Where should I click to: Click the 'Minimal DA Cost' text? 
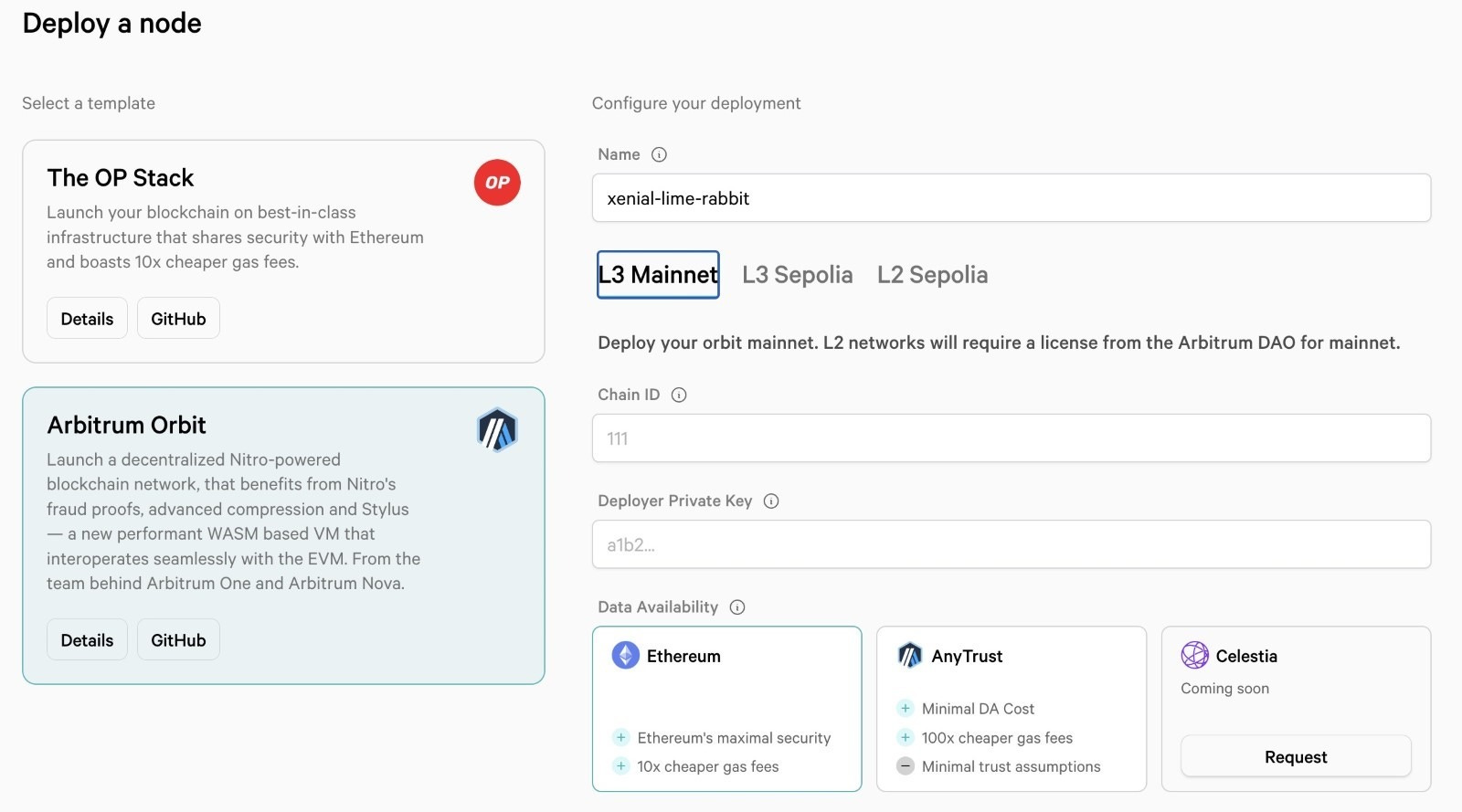978,709
